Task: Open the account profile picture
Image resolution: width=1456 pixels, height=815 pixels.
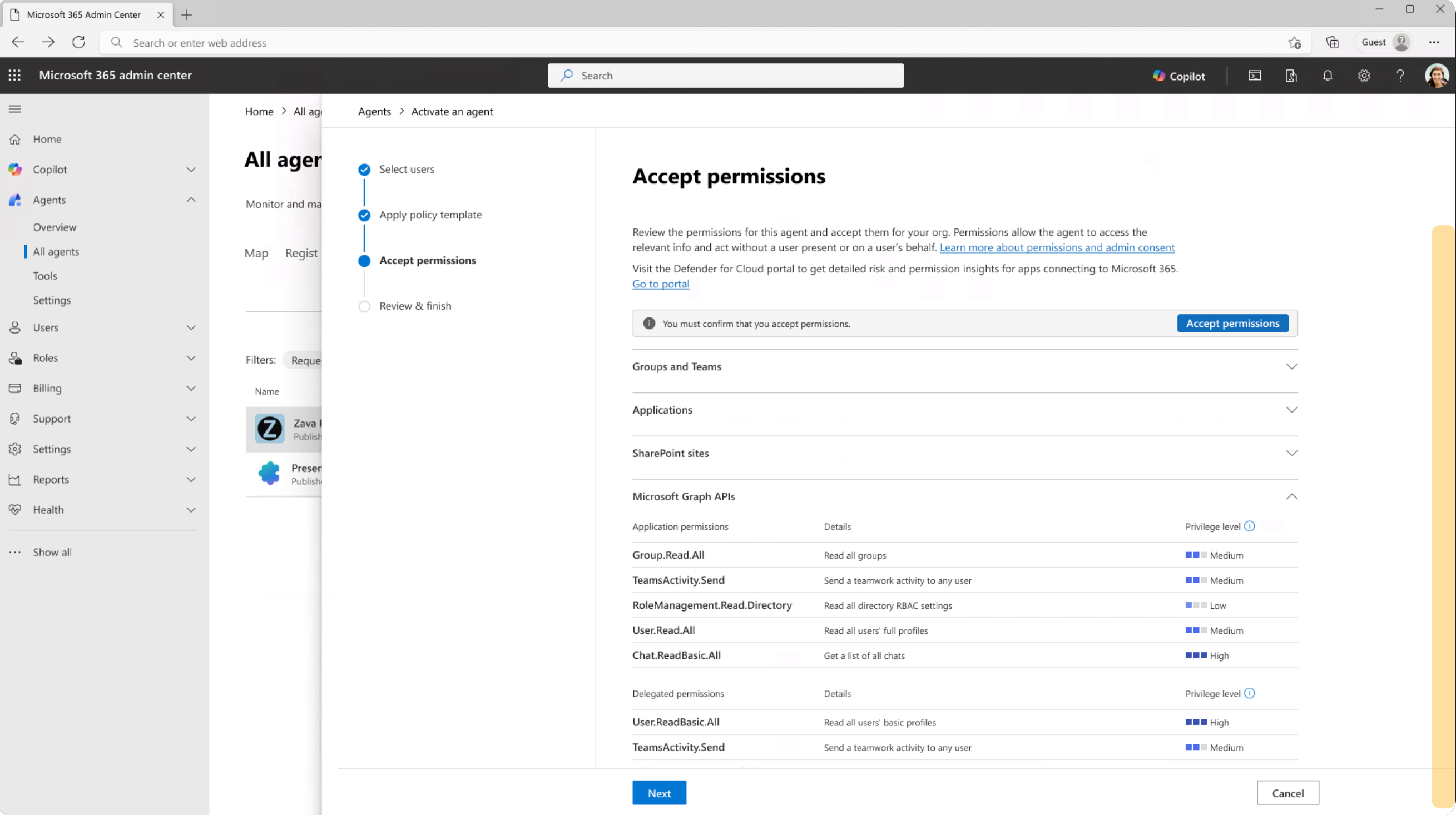Action: [1436, 76]
